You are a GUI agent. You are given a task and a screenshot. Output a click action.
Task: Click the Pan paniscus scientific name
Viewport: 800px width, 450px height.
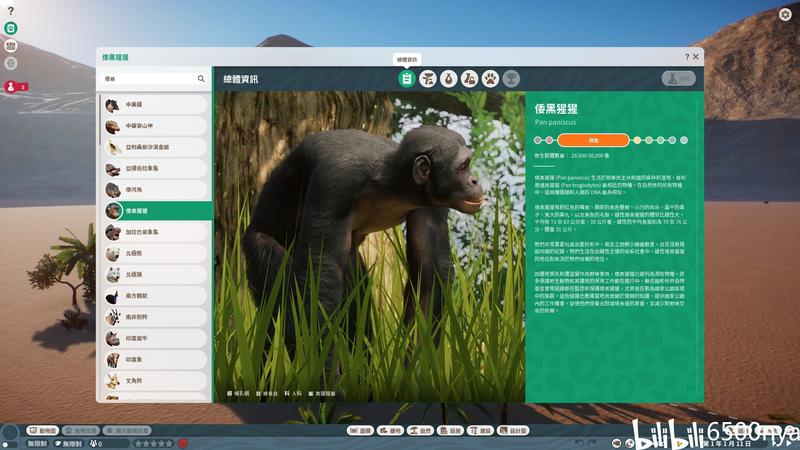point(556,122)
